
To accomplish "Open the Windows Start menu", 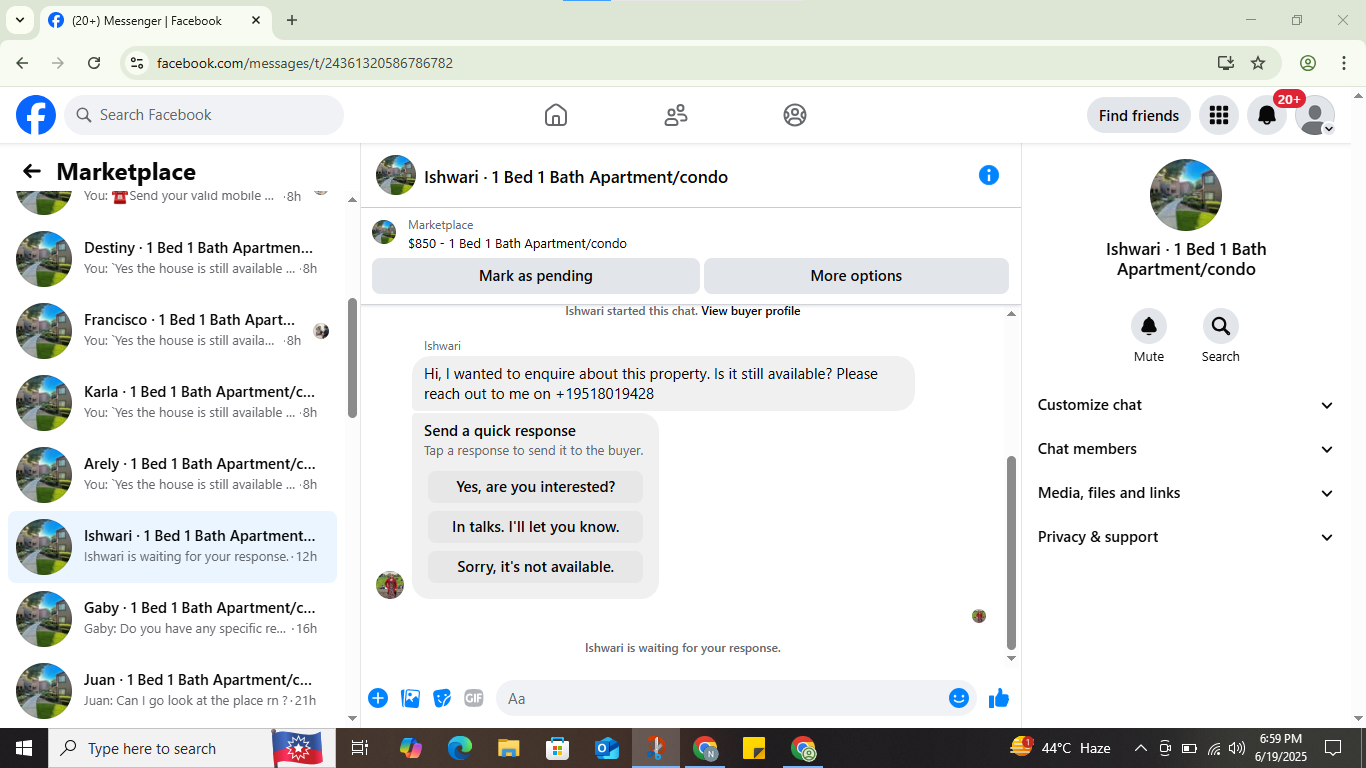I will [24, 748].
